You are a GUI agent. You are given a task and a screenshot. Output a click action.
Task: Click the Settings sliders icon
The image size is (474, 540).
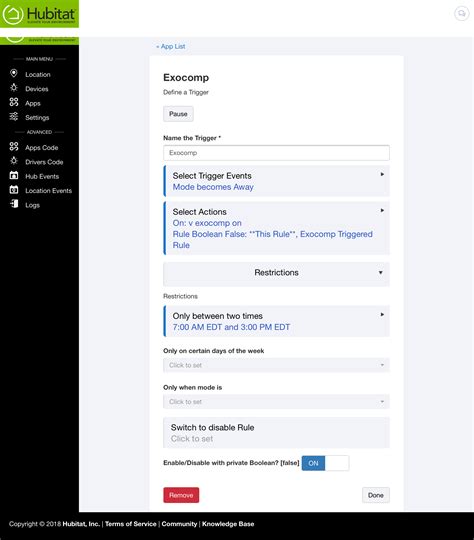pyautogui.click(x=14, y=117)
